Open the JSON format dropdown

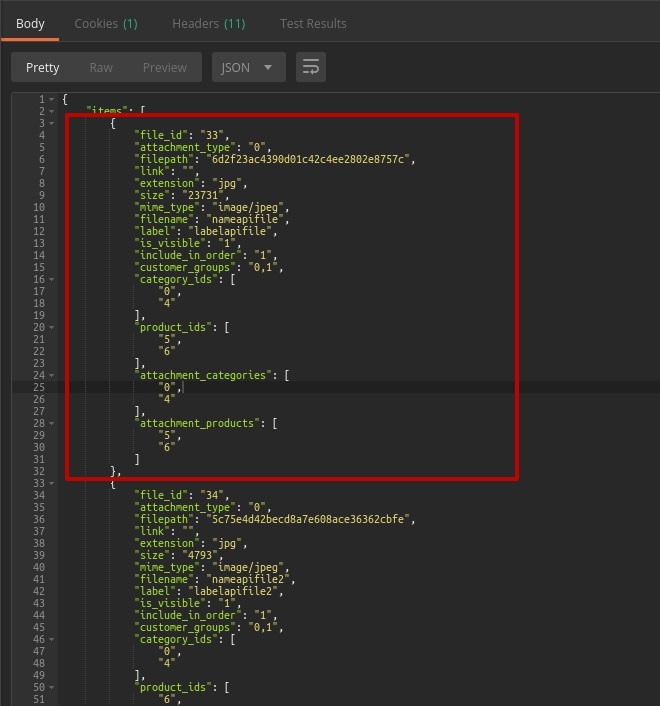point(248,67)
